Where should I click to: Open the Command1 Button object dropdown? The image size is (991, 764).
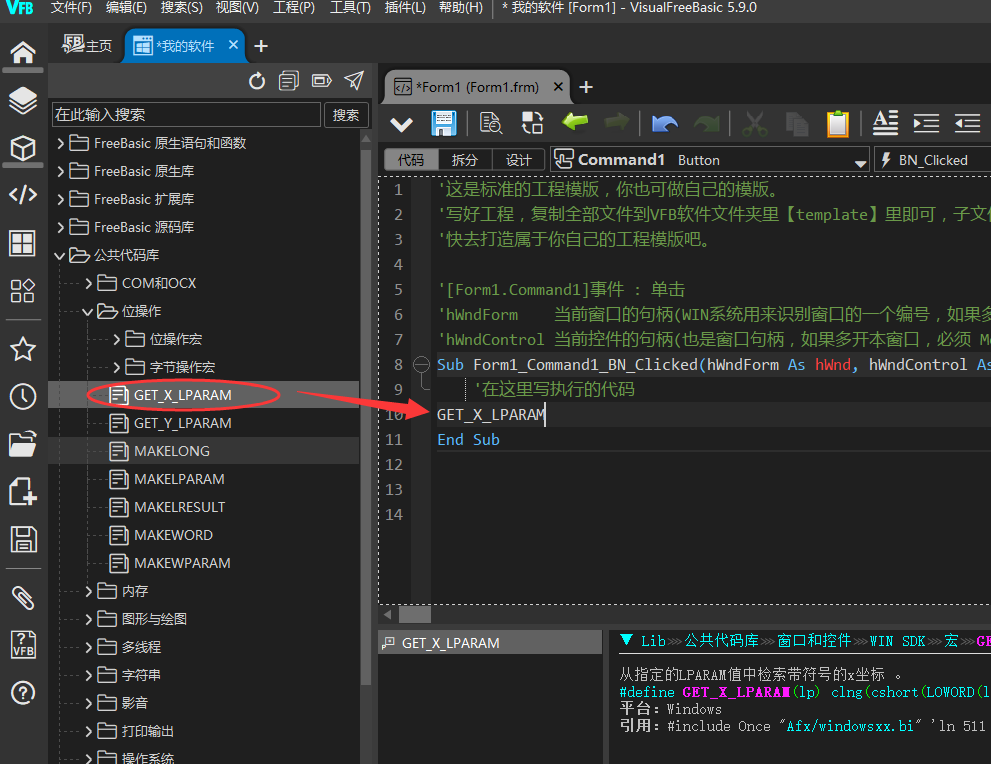coord(710,160)
